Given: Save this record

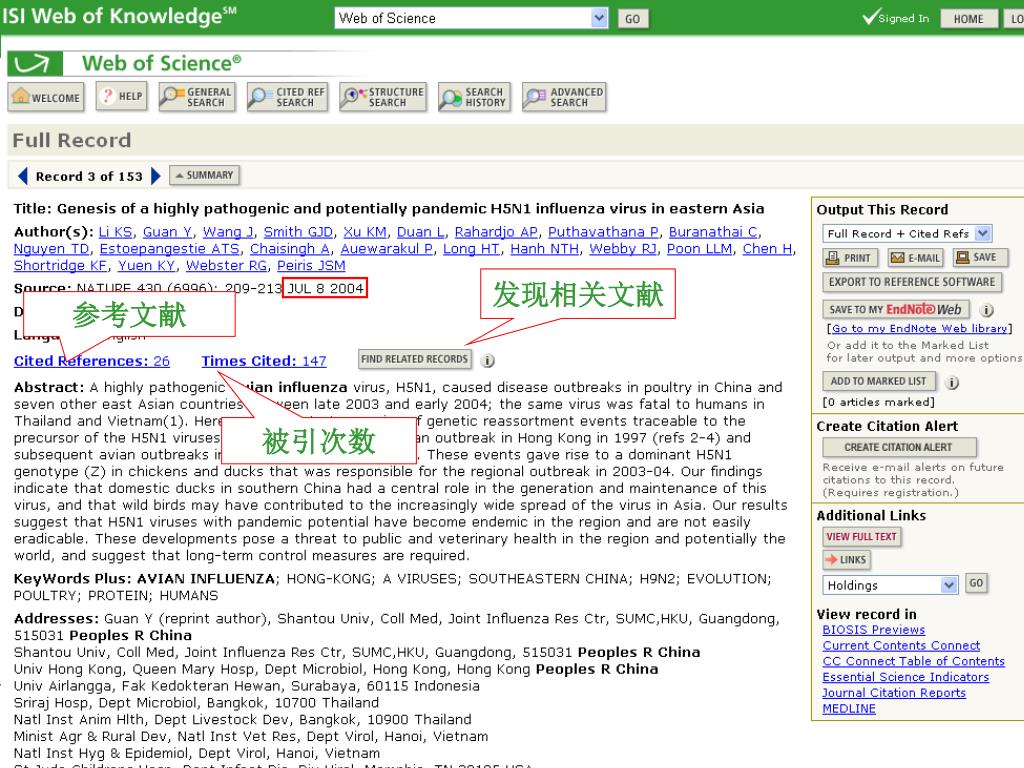Looking at the screenshot, I should point(980,257).
